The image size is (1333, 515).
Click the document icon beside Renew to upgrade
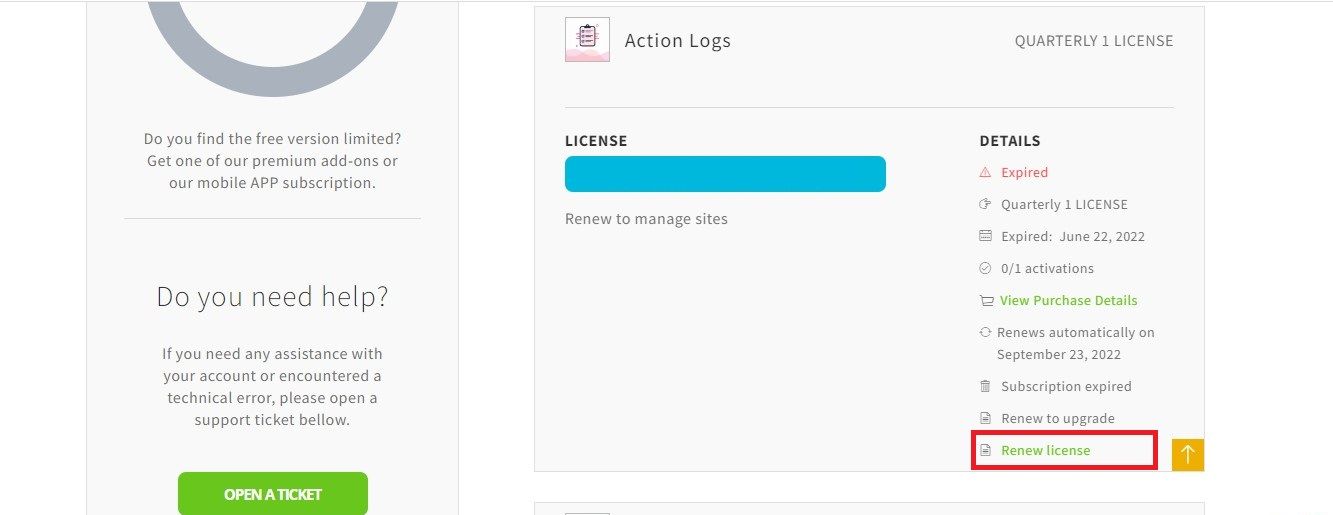coord(985,418)
